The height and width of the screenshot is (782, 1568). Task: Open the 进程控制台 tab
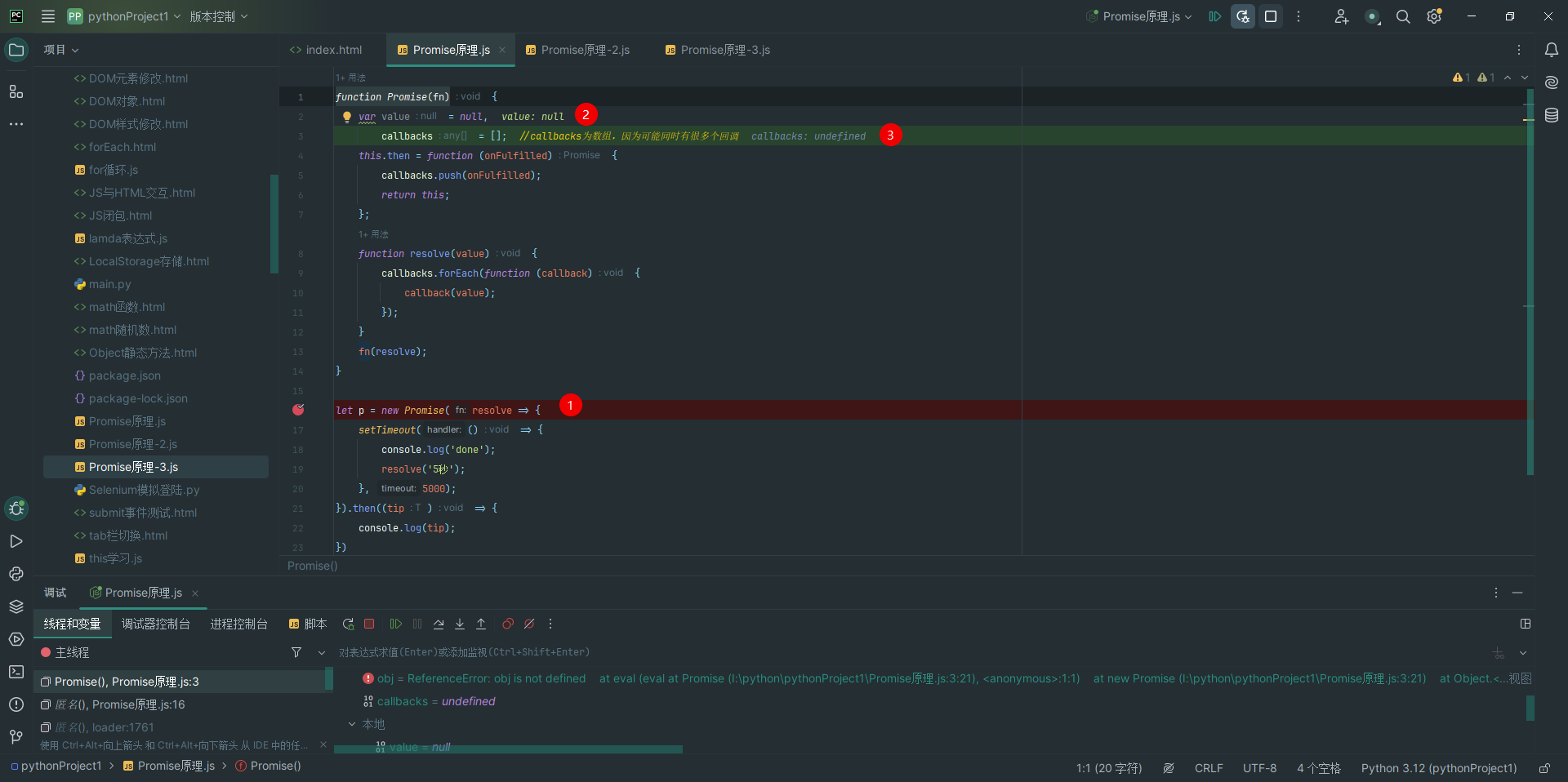point(239,624)
